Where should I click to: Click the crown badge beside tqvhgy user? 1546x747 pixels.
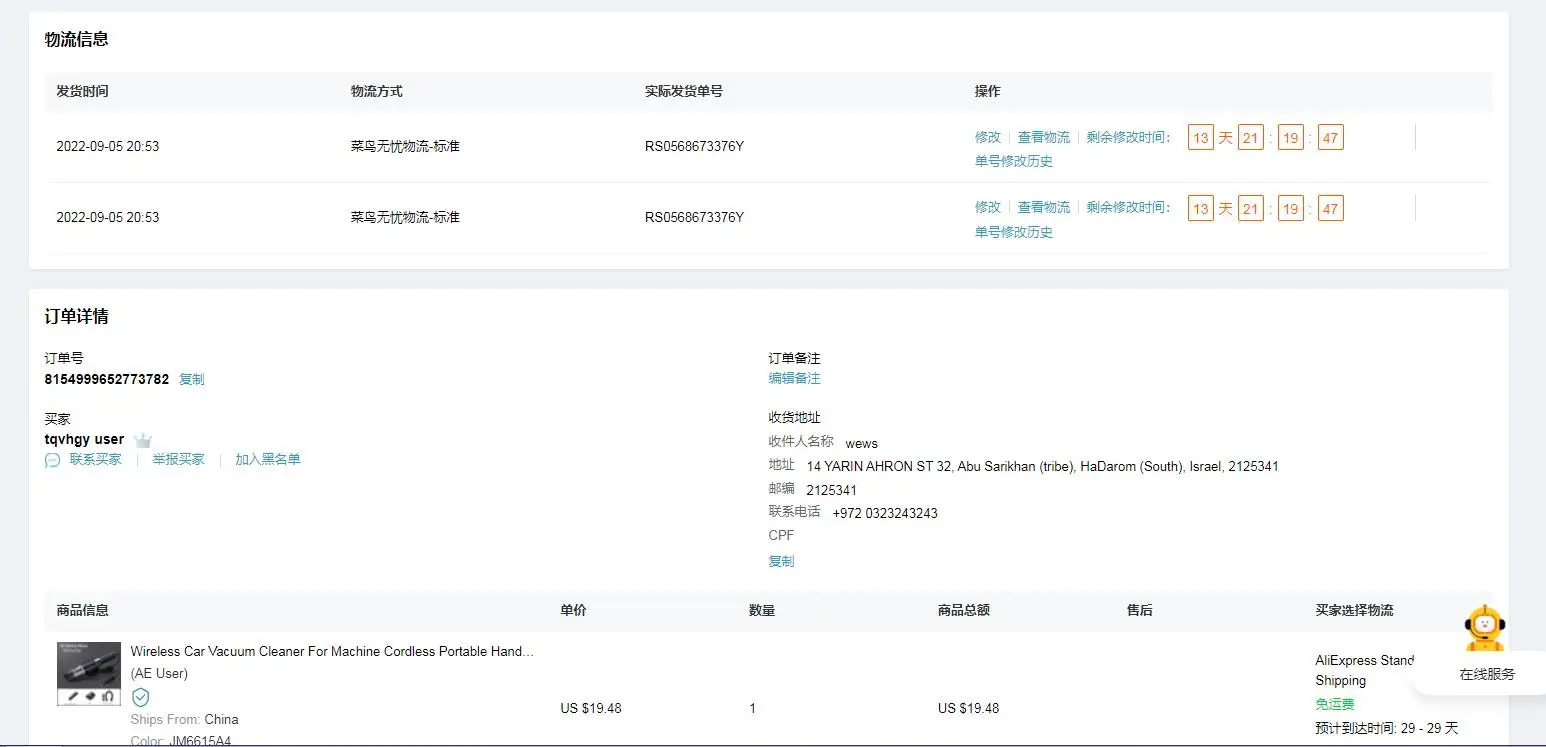(143, 440)
